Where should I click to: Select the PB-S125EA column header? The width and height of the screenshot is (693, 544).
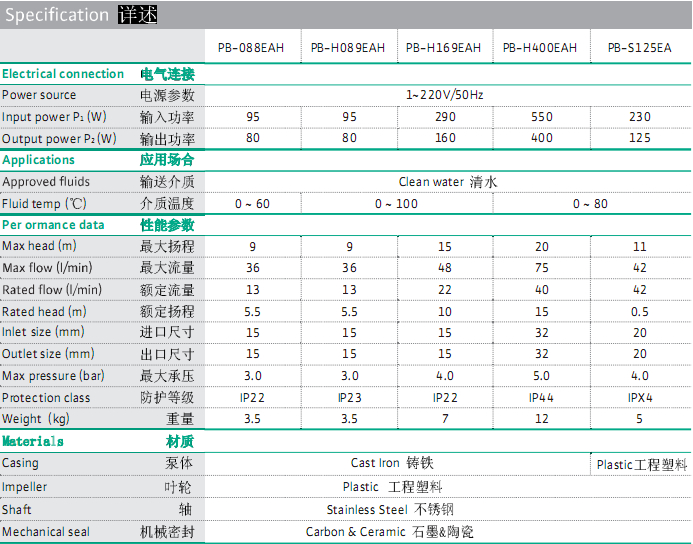640,48
